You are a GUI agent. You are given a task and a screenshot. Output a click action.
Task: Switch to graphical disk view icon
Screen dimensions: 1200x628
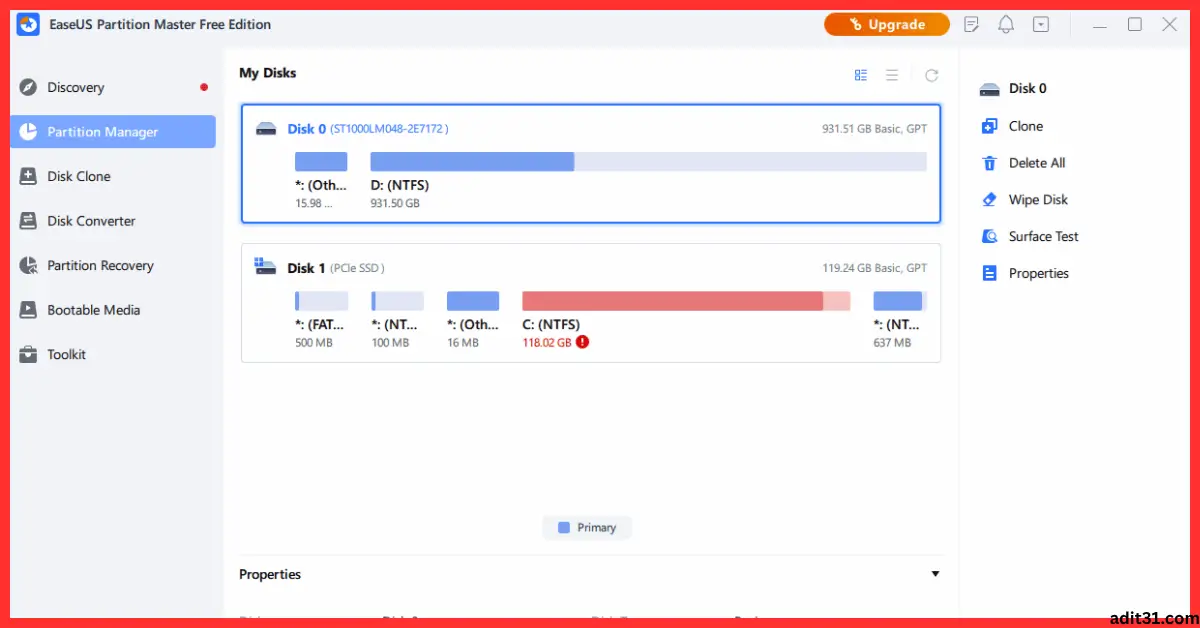point(861,75)
